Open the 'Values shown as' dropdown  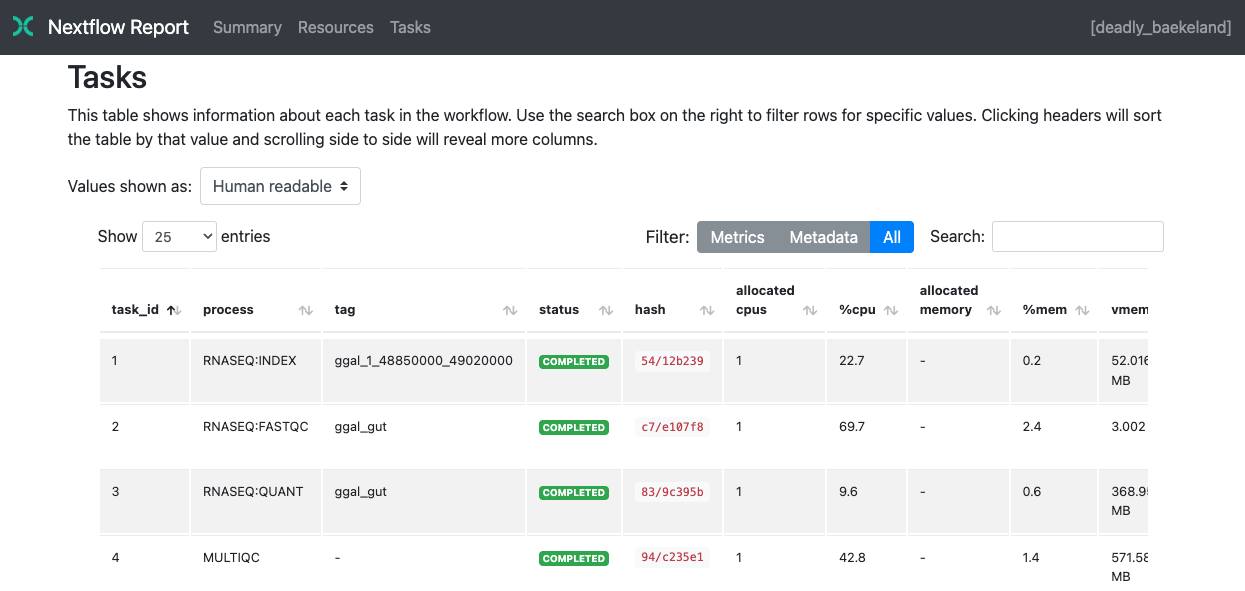(x=280, y=186)
